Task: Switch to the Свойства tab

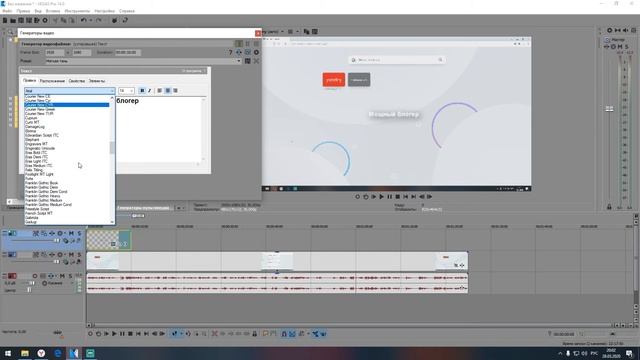Action: click(x=77, y=81)
